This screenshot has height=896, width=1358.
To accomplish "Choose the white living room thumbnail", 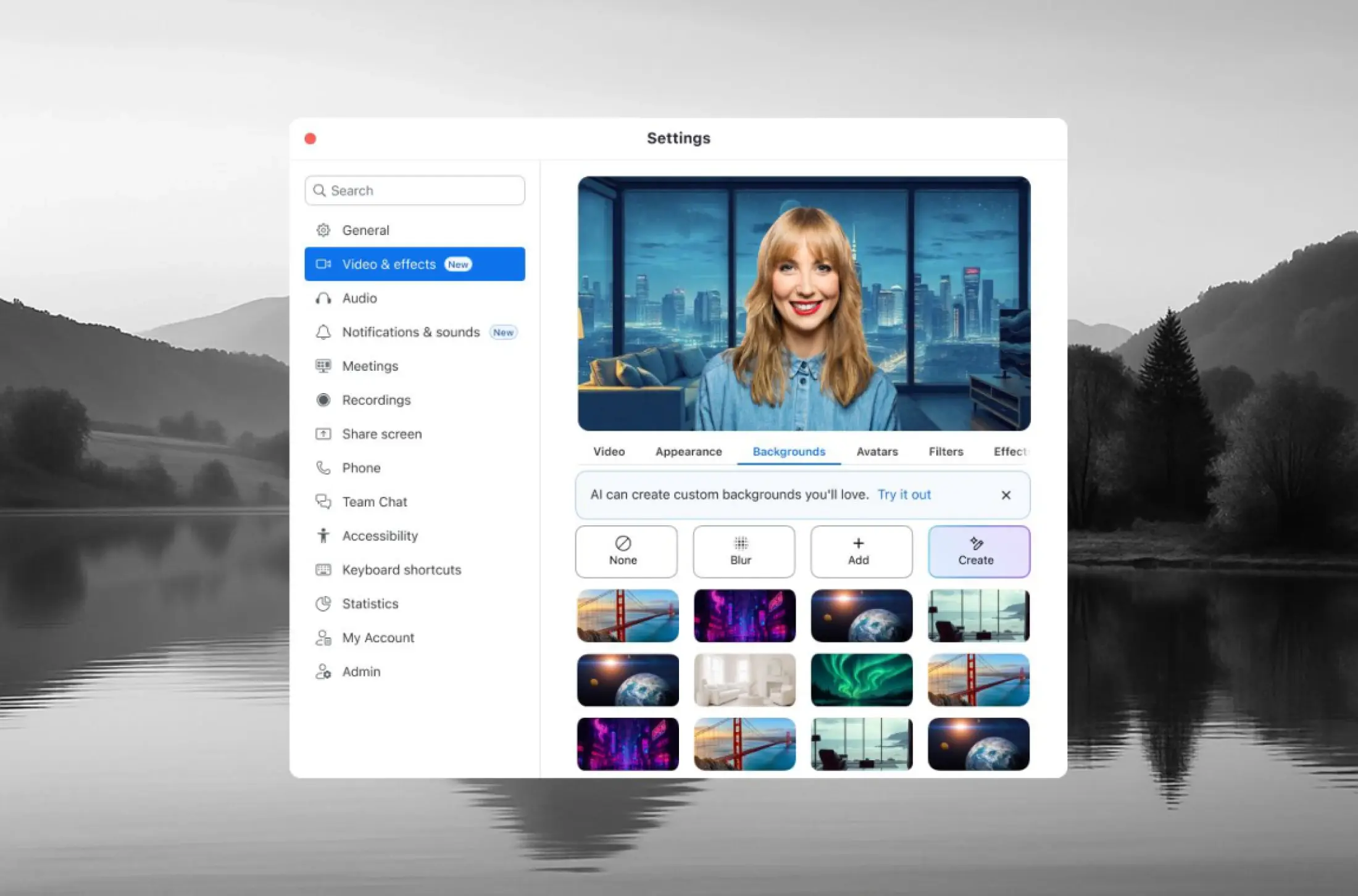I will pos(744,680).
